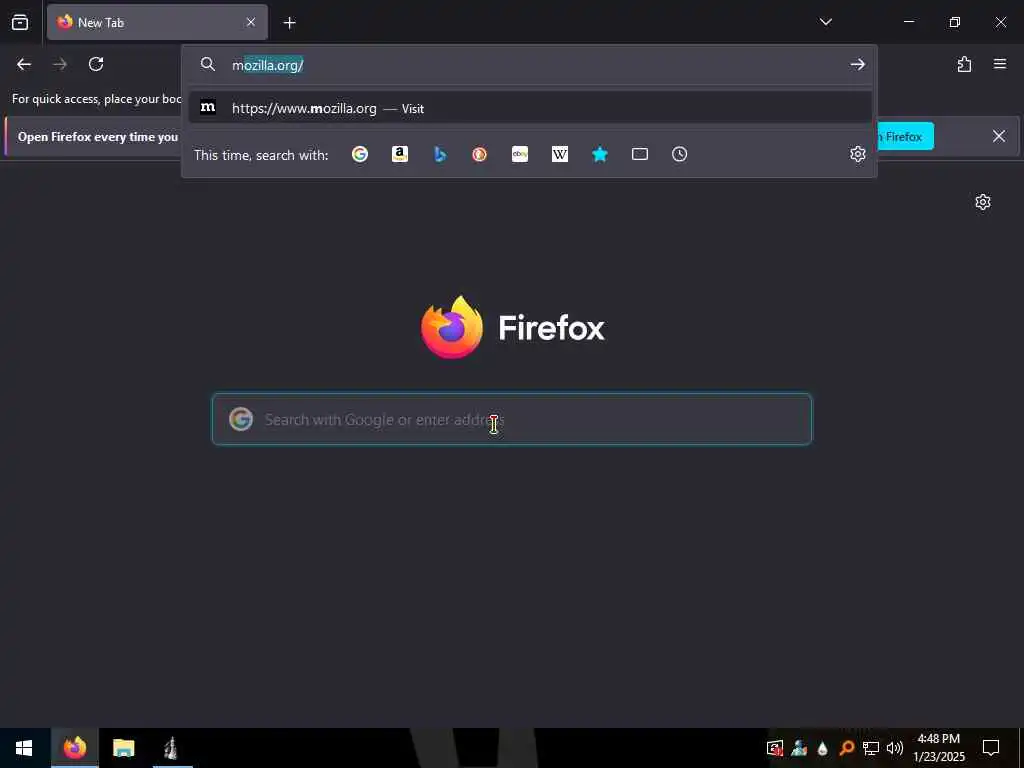This screenshot has width=1024, height=768.
Task: Search in open Tabs icon
Action: click(640, 154)
